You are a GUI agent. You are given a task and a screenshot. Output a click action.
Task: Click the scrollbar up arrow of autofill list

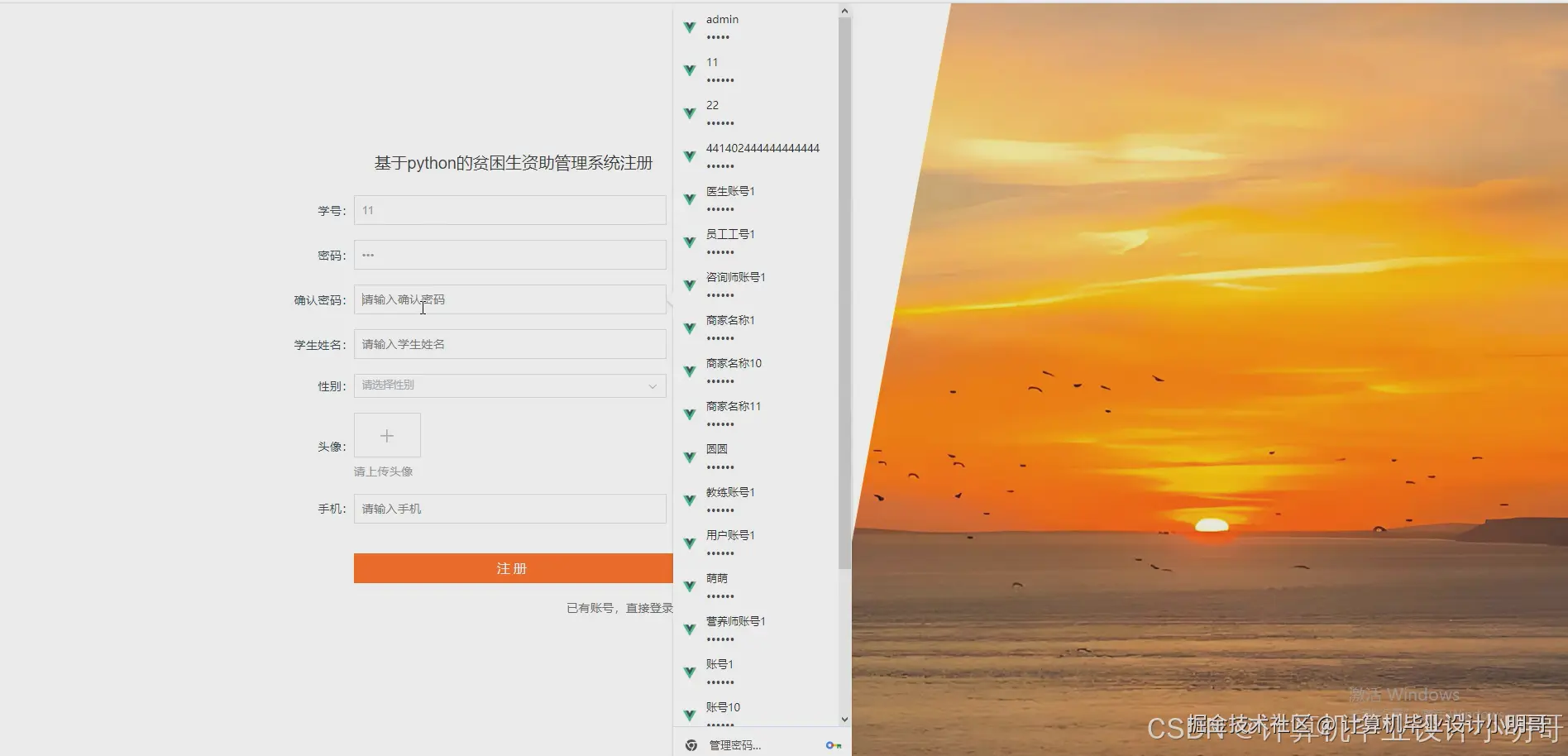pos(844,9)
